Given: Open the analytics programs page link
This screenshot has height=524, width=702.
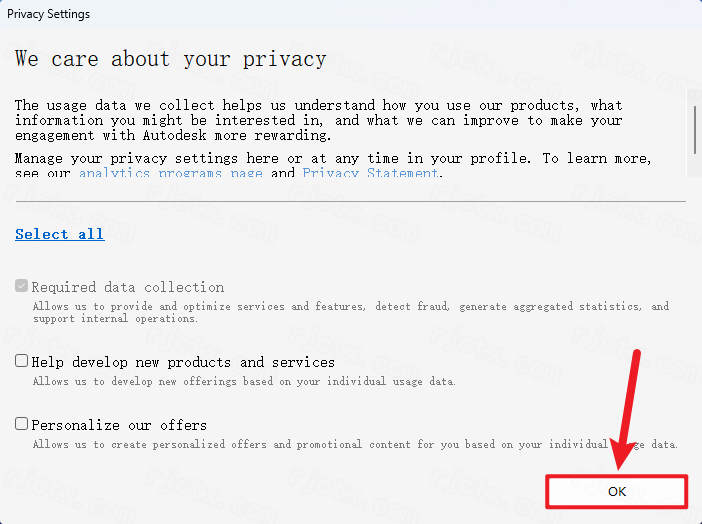Looking at the screenshot, I should [x=170, y=173].
